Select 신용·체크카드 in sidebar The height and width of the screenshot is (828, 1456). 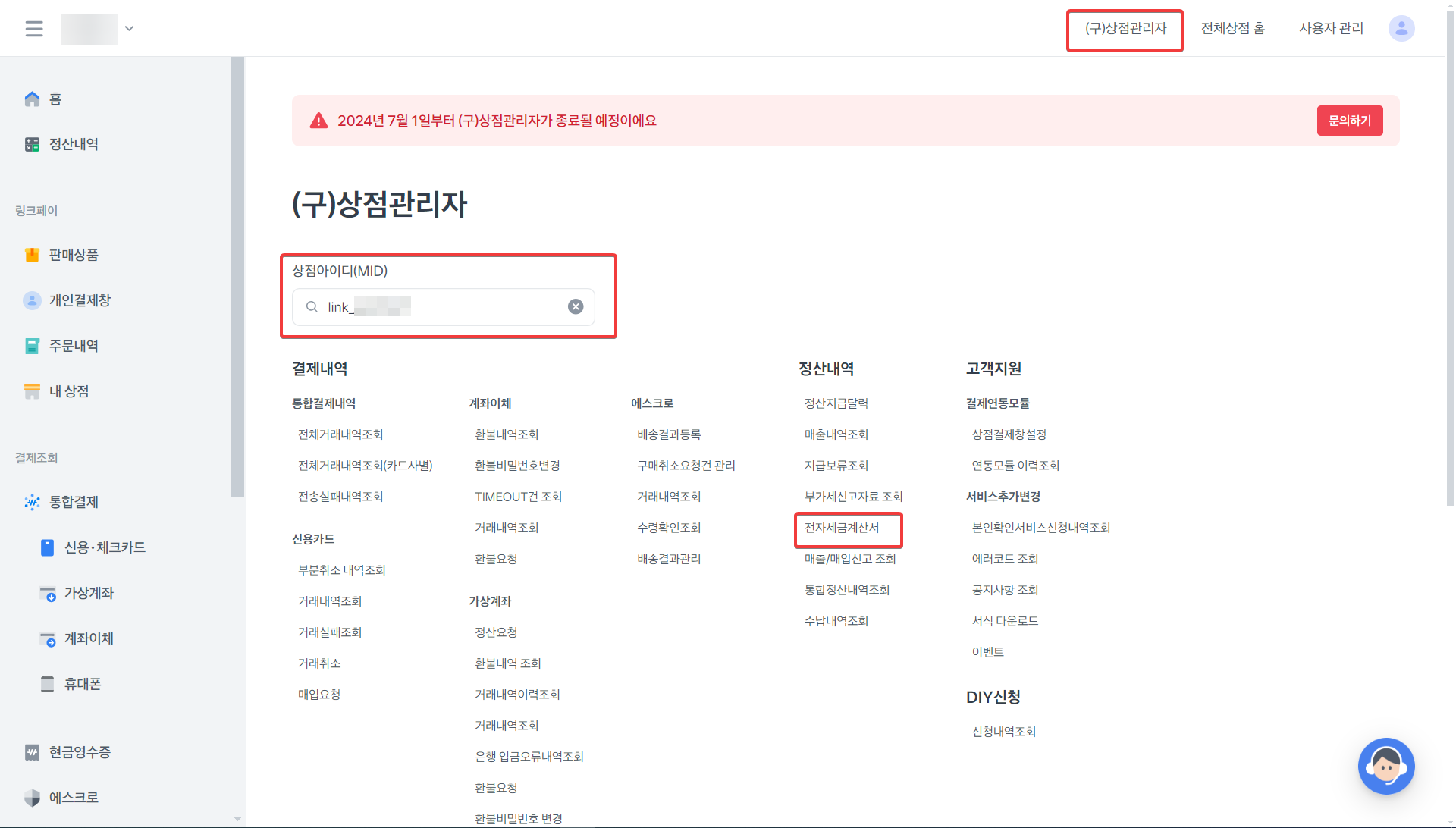coord(105,547)
